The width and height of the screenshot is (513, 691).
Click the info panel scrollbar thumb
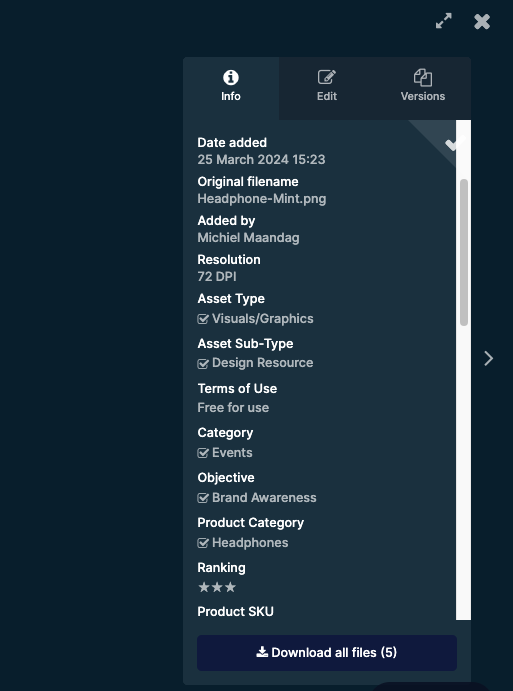coord(464,253)
